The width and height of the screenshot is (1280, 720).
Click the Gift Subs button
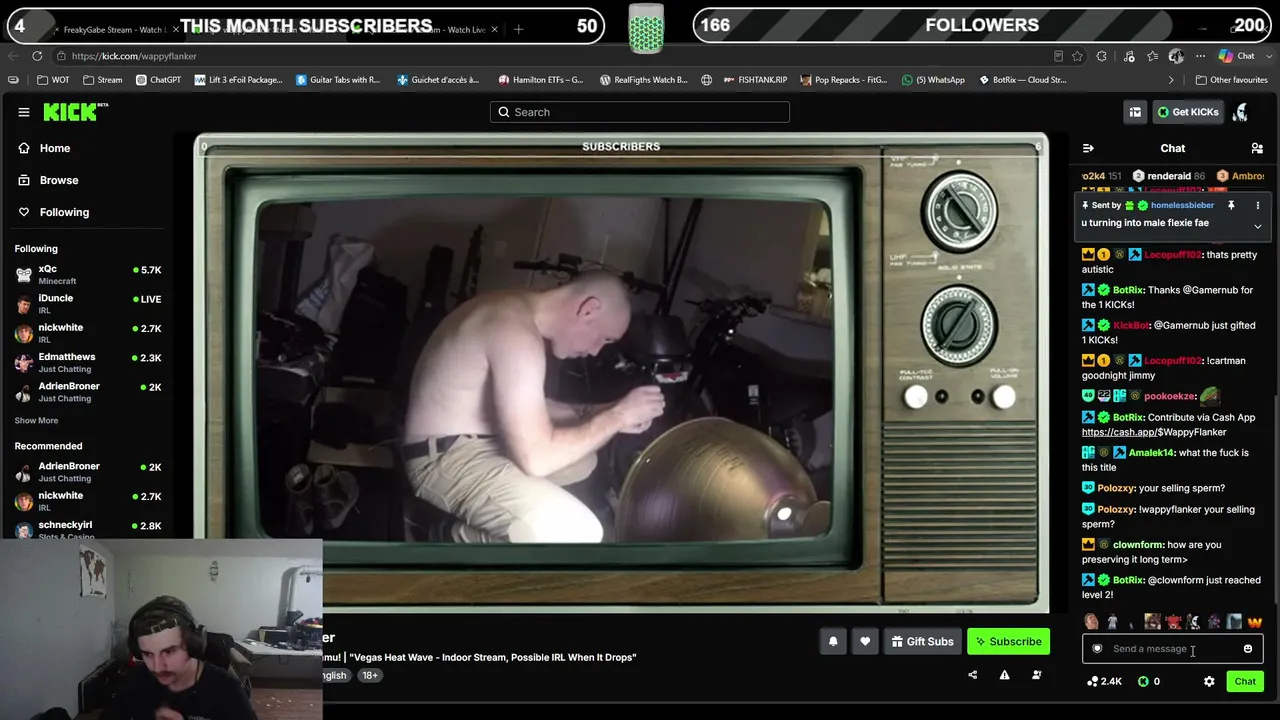click(922, 641)
